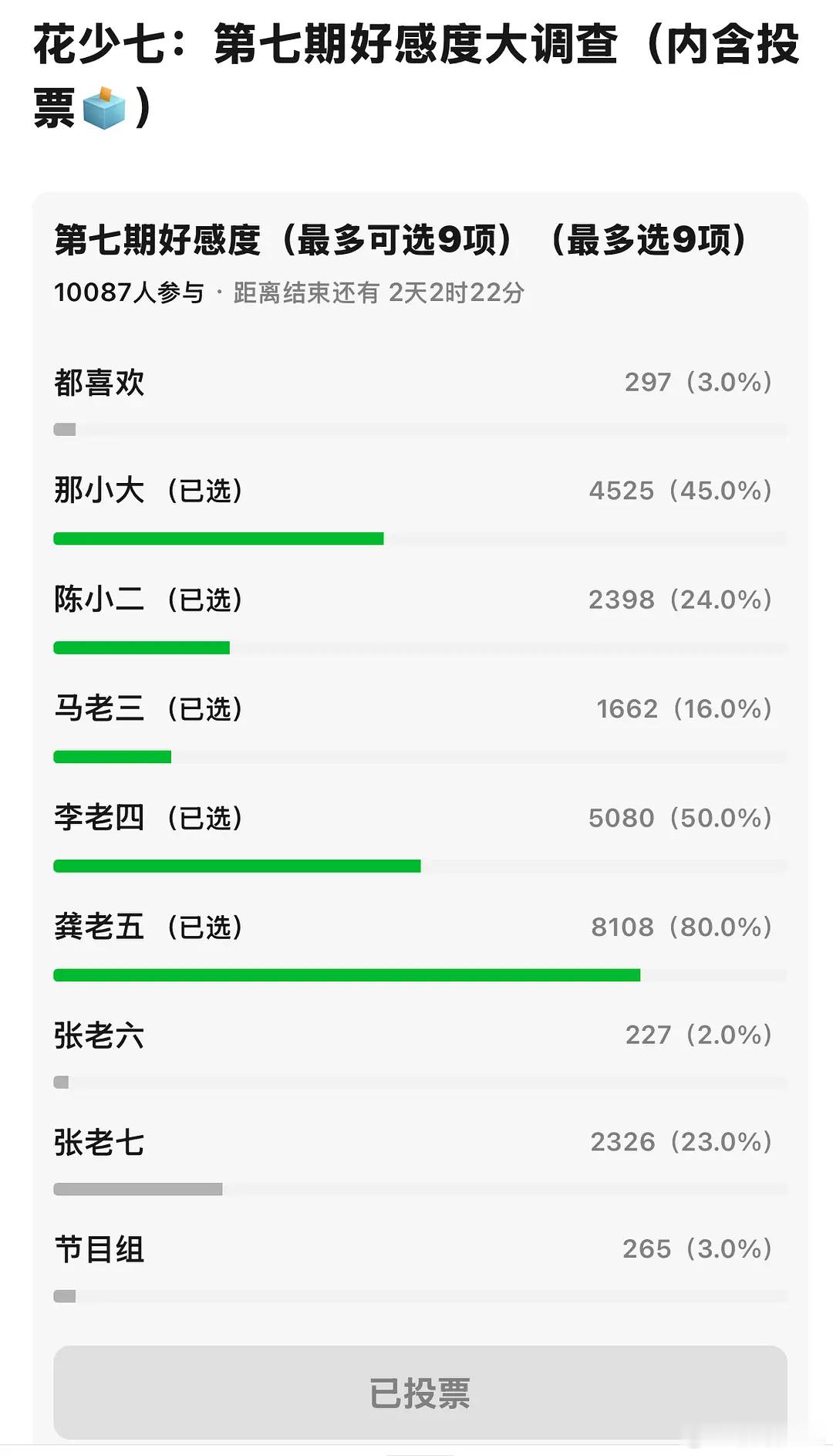Select the 龚老五 poll option
This screenshot has width=833, height=1456.
[420, 946]
